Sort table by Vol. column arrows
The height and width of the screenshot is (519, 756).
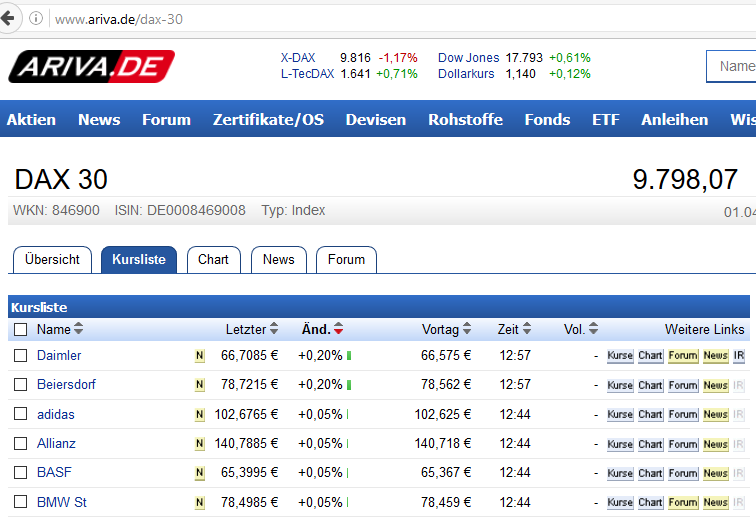click(594, 328)
